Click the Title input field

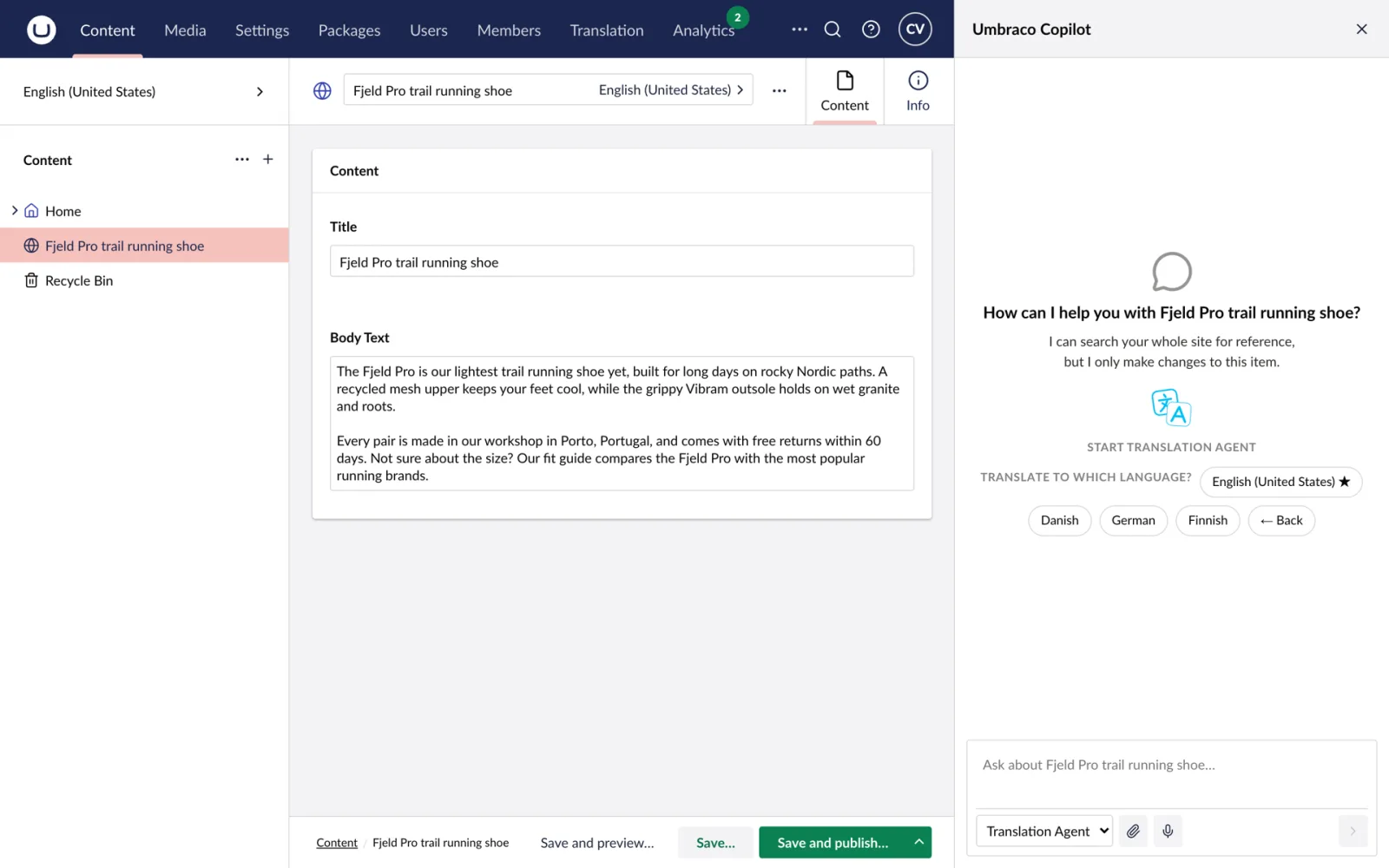click(x=622, y=261)
